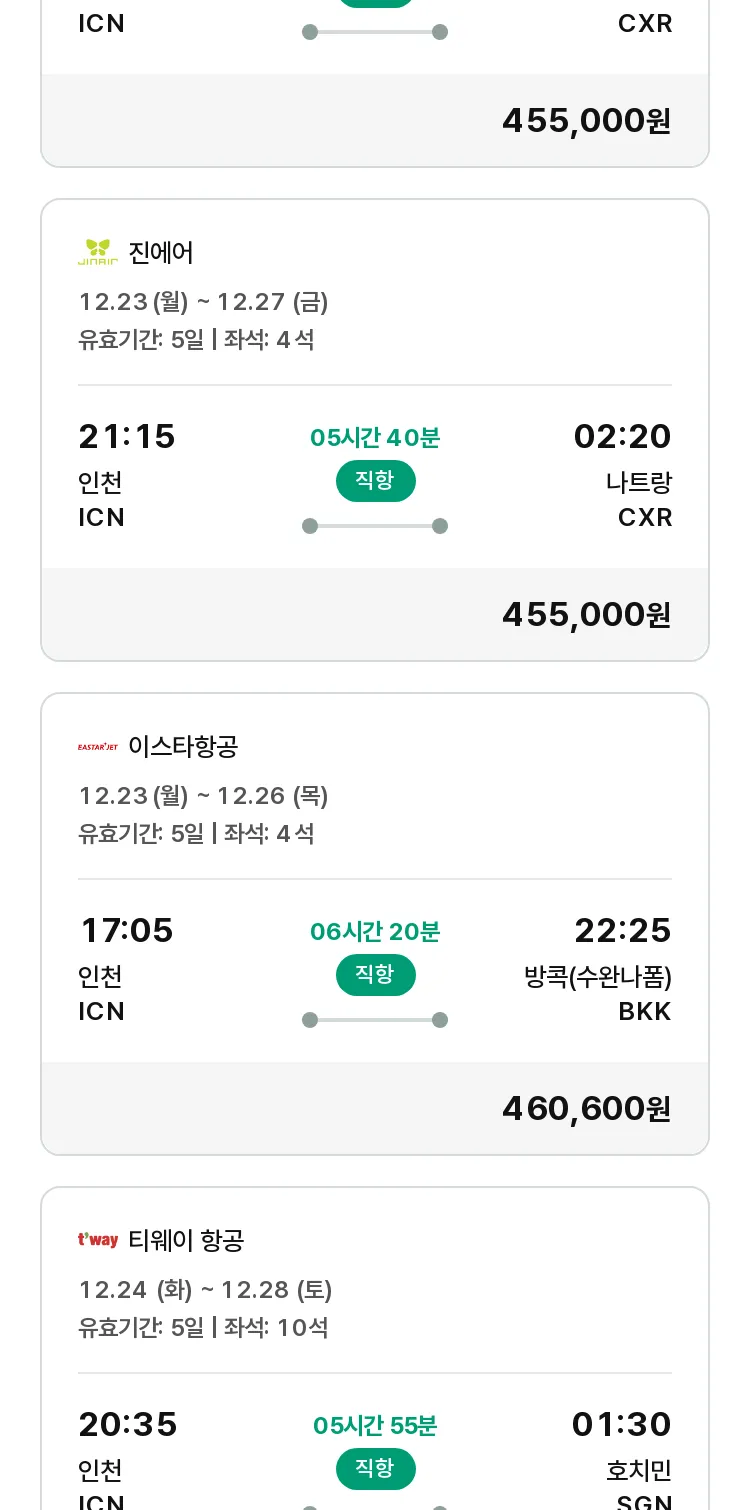This screenshot has width=750, height=1510.
Task: Tap the 직항 badge on Eastar Jet flight
Action: pos(375,975)
